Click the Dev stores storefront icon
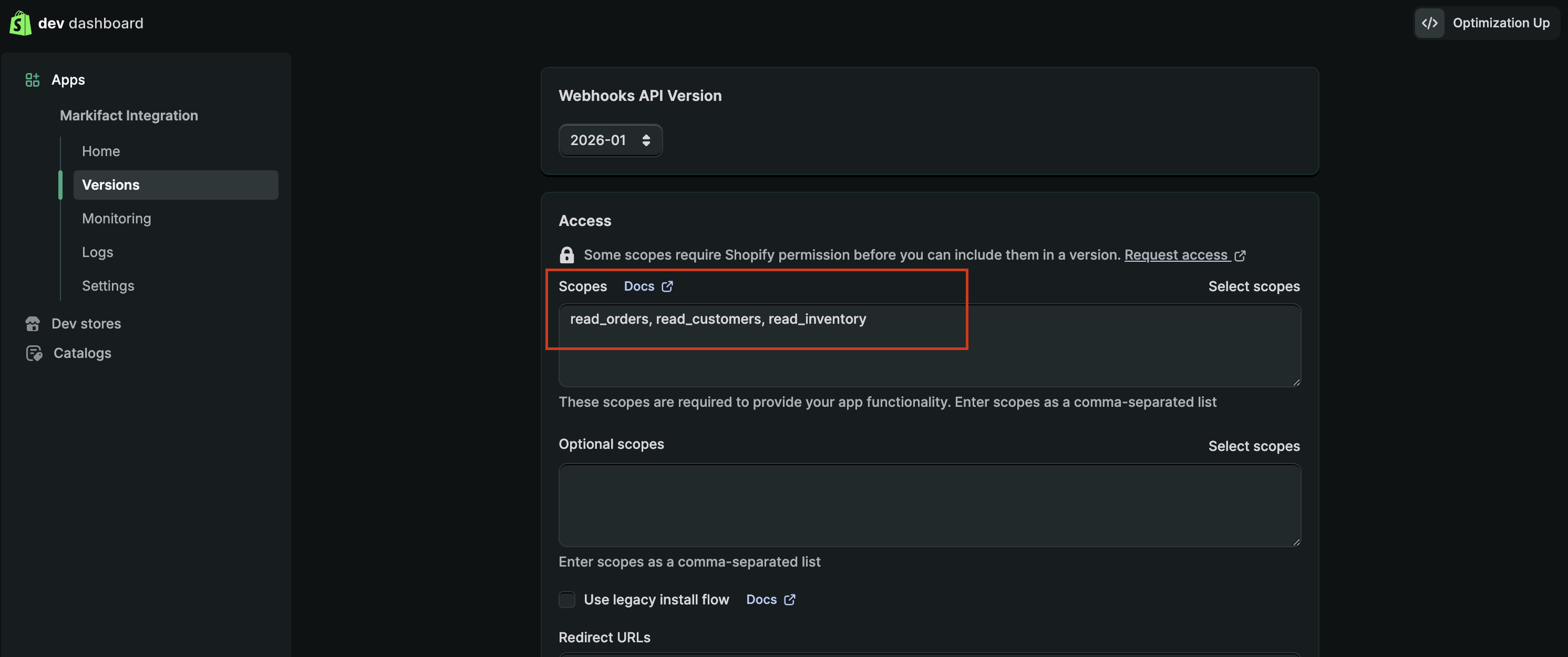 coord(33,323)
